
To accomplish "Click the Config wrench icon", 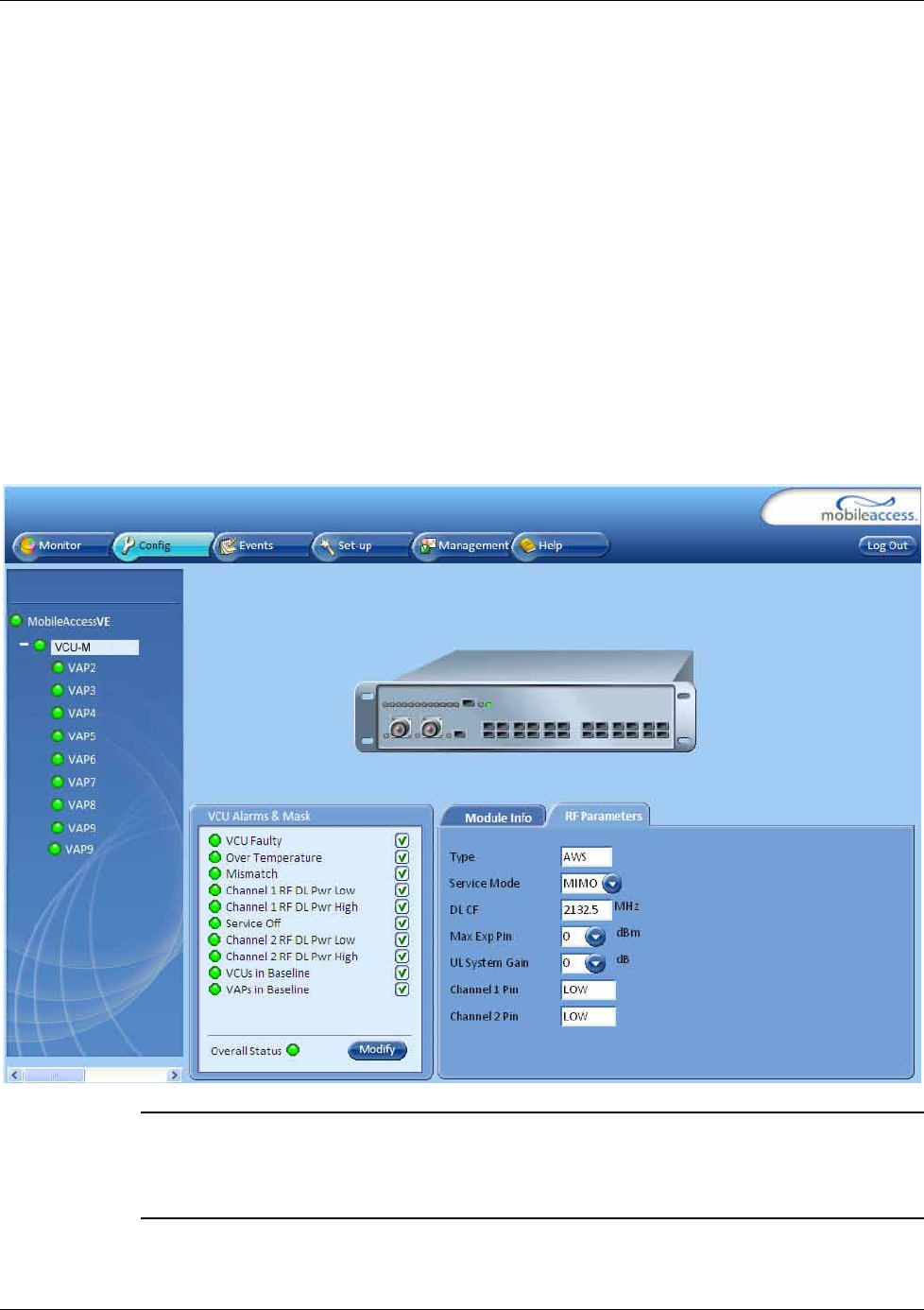I will [x=128, y=545].
